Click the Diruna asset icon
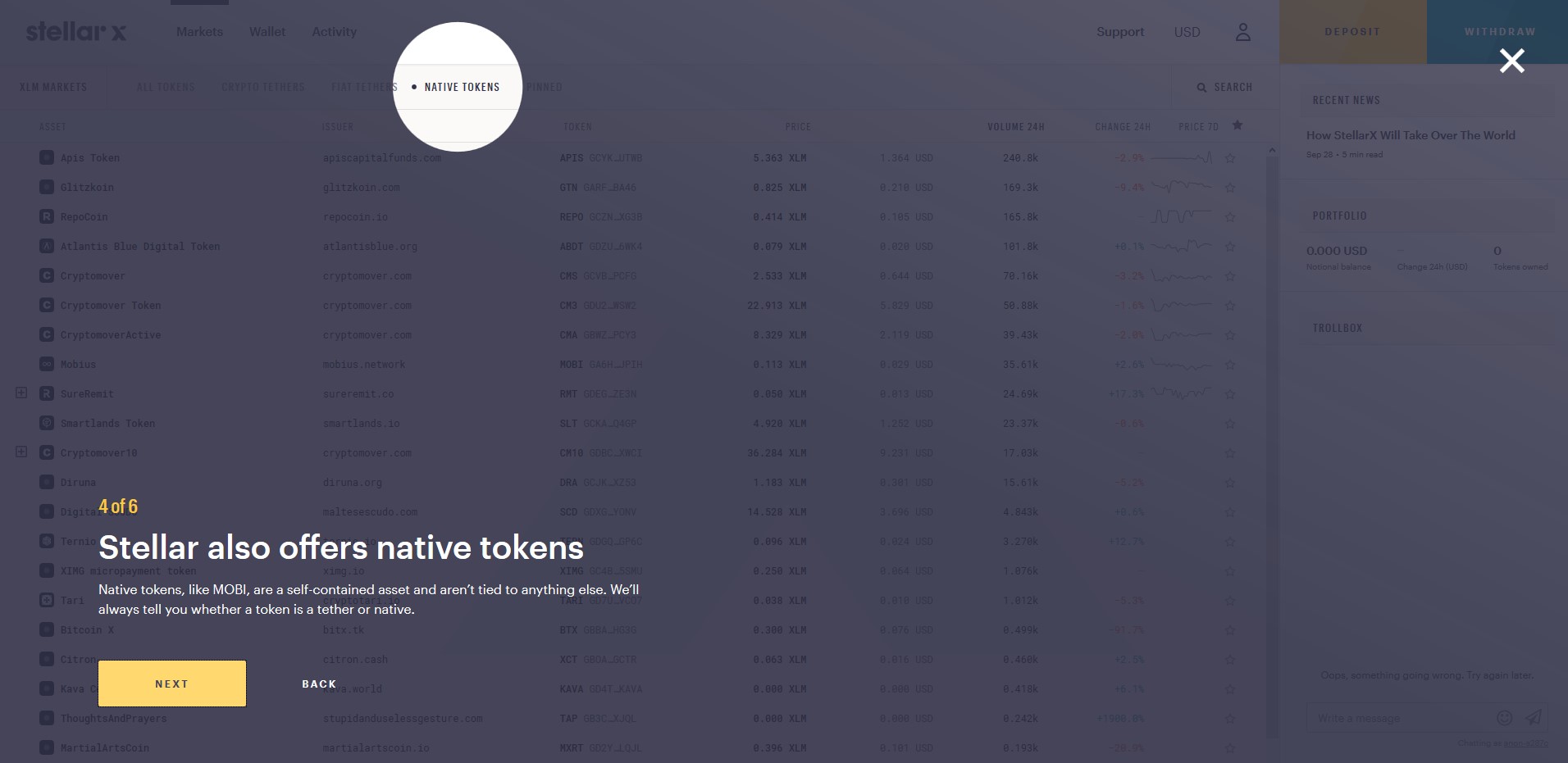Screen dimensions: 1568x763 47,482
